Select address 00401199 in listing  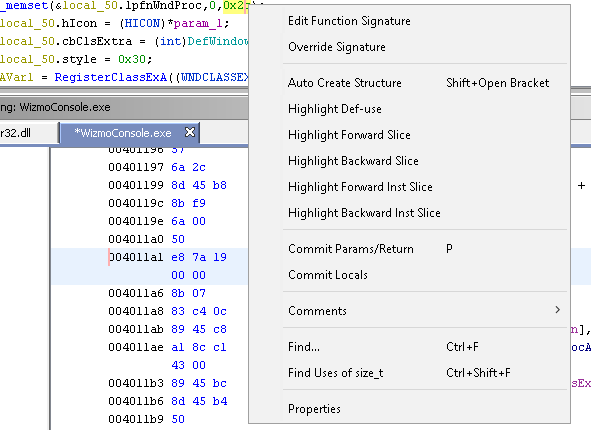(136, 185)
